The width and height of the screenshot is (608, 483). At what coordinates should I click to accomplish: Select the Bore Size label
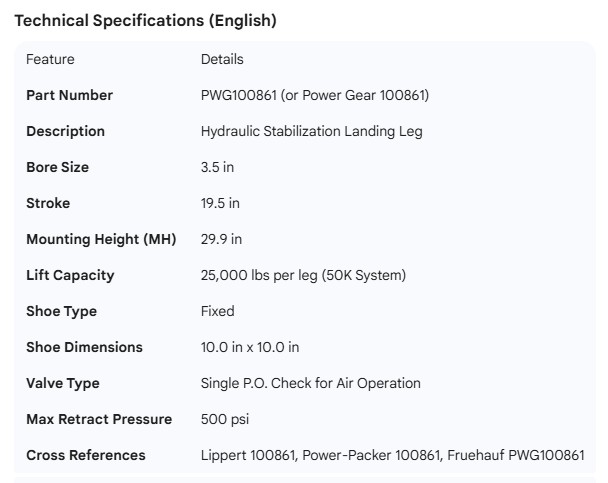[x=57, y=167]
